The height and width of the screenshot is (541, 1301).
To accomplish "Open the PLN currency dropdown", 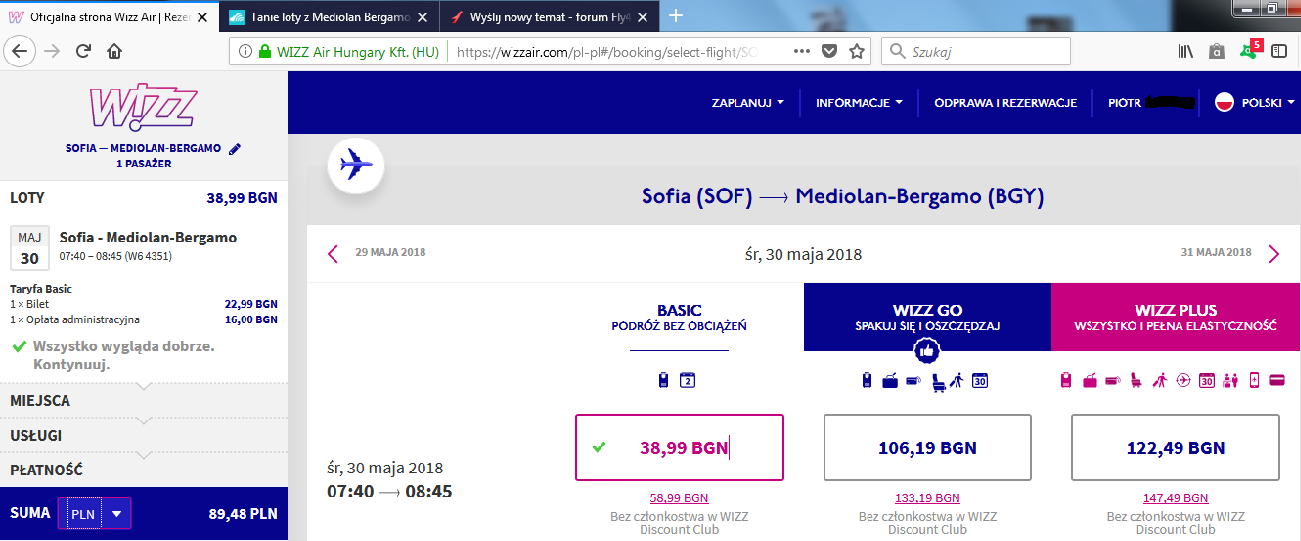I will (95, 514).
